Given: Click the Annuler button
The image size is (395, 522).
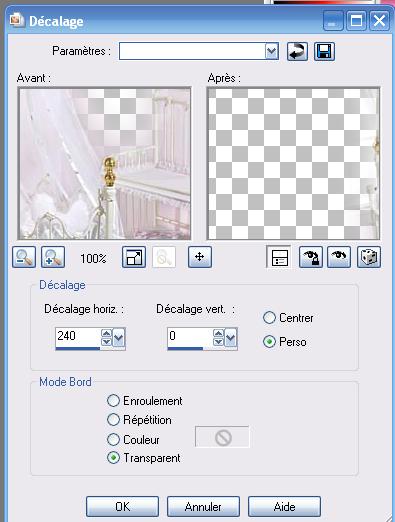Looking at the screenshot, I should 203,507.
